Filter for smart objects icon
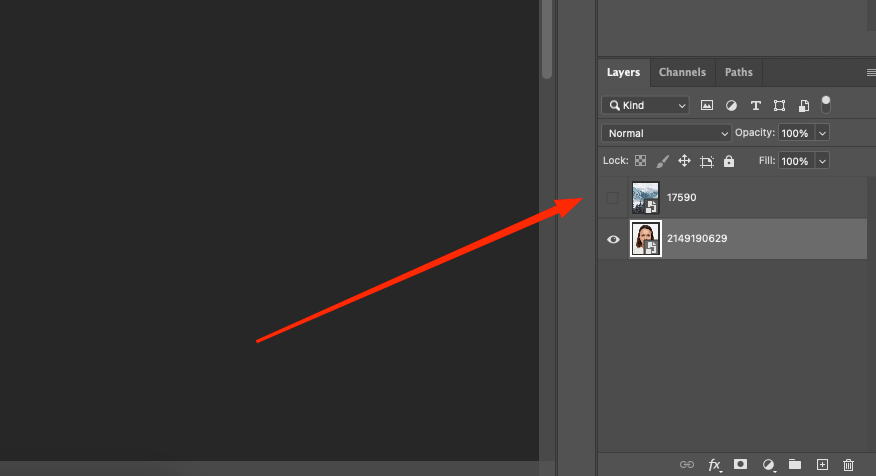This screenshot has height=476, width=876. pos(804,105)
